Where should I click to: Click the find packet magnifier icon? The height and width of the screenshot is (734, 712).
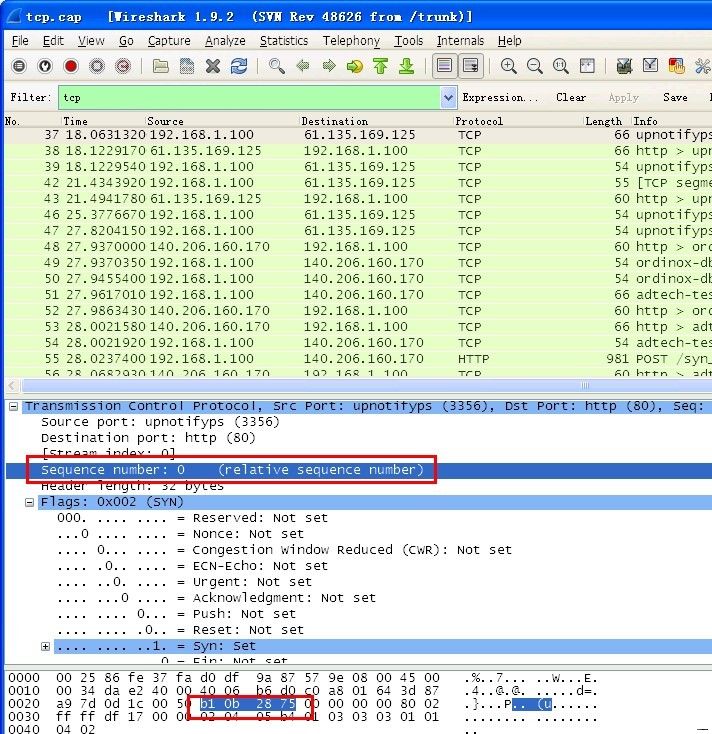click(x=277, y=66)
